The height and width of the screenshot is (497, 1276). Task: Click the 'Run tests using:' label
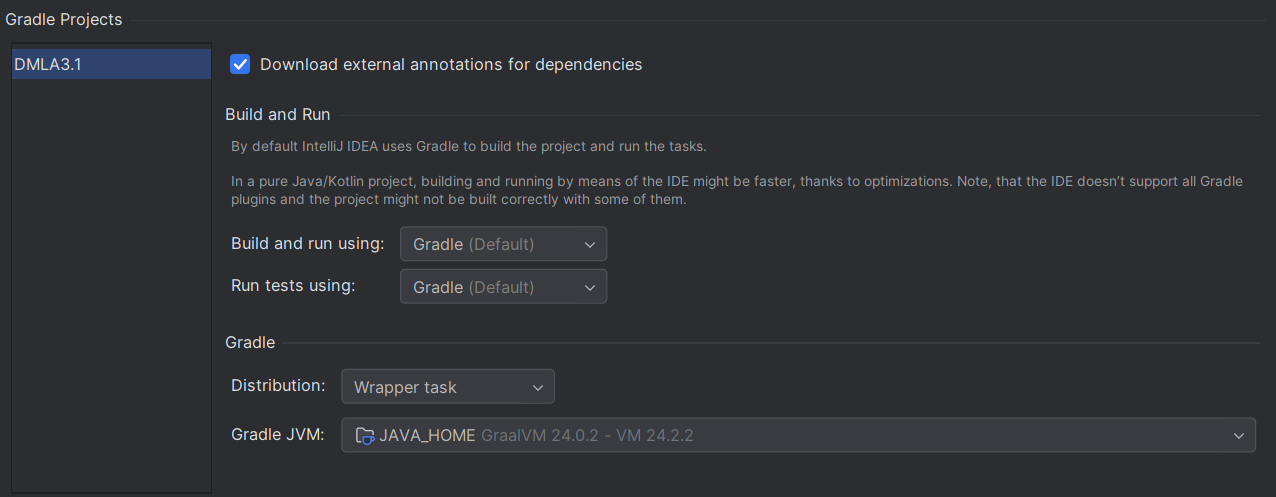coord(293,285)
